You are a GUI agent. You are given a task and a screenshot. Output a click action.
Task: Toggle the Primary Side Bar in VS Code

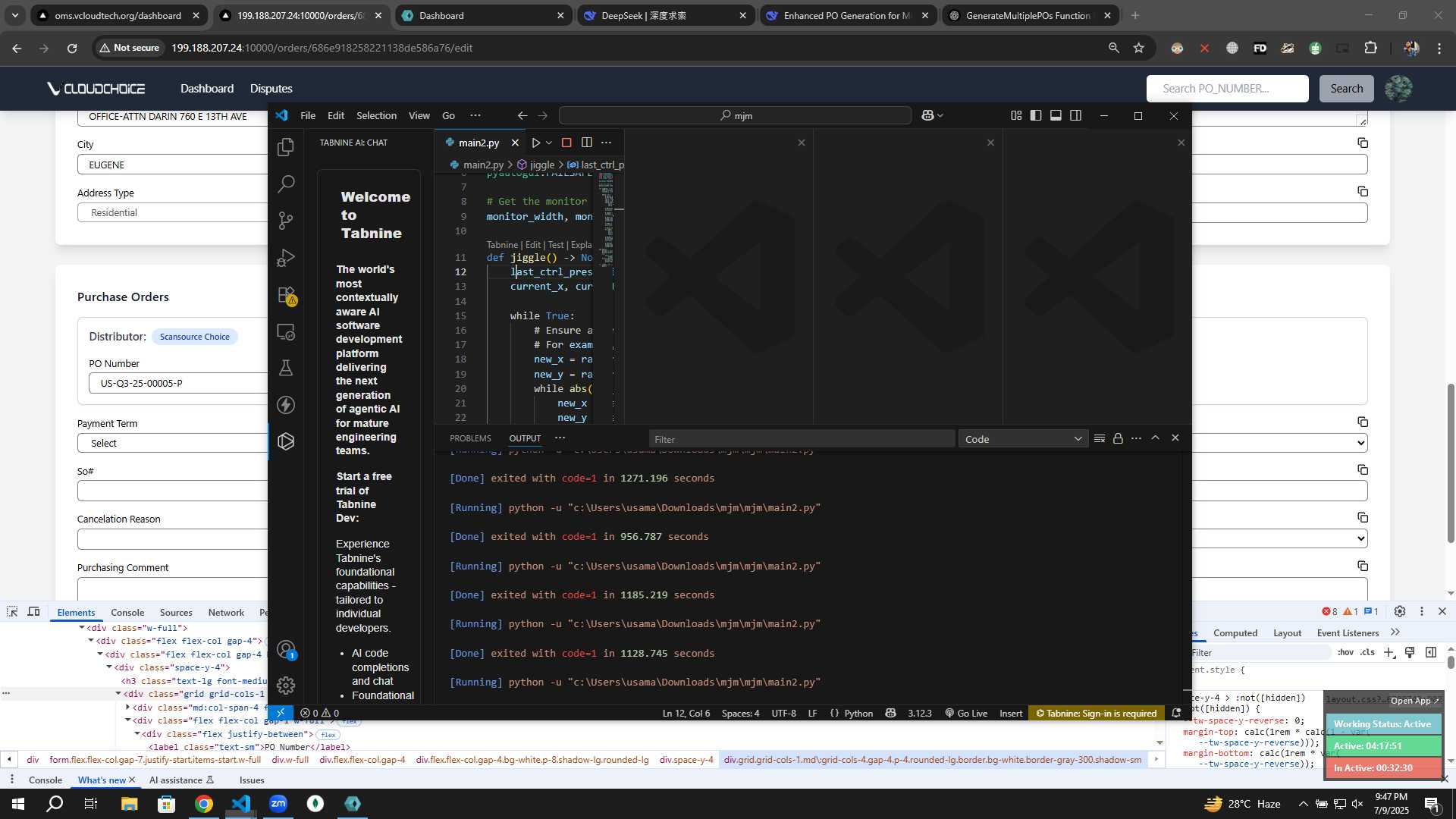[1036, 115]
